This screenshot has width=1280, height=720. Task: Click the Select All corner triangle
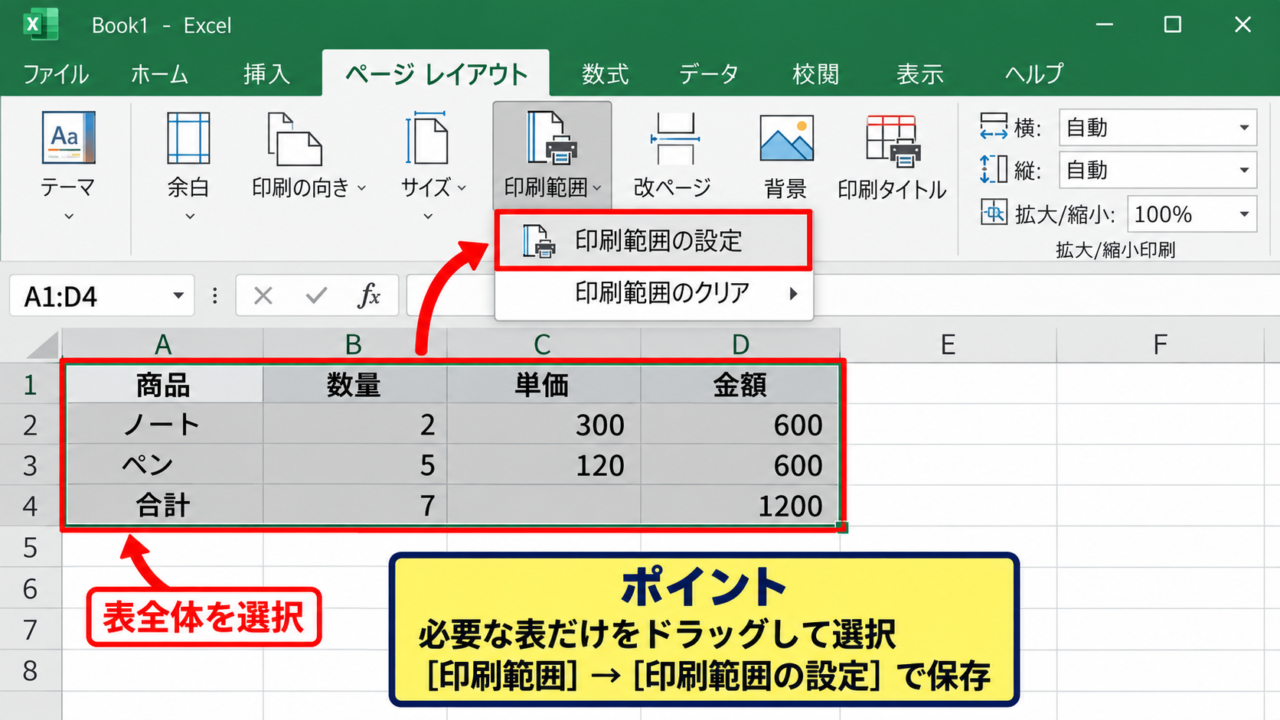point(40,344)
